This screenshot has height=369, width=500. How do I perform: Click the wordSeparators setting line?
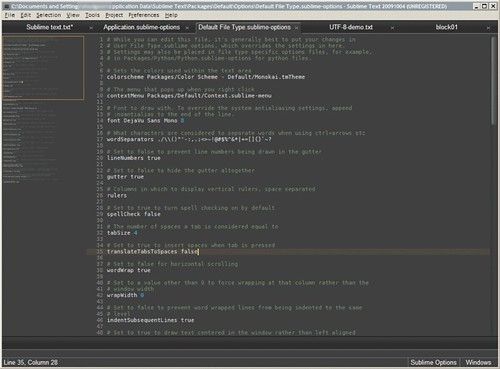189,139
